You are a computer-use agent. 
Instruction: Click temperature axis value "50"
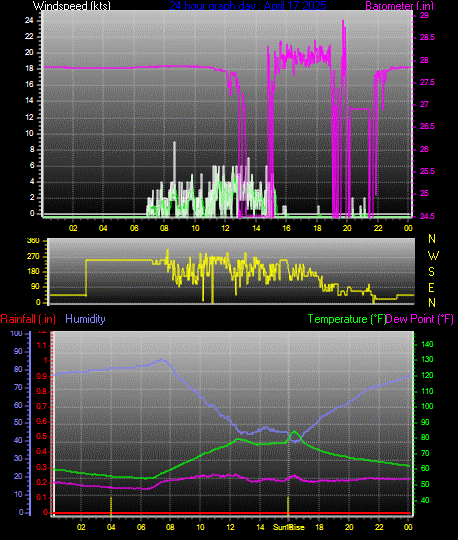[425, 485]
